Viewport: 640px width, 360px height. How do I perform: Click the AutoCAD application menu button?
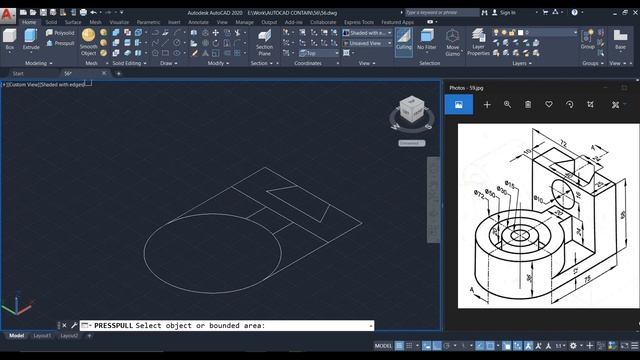pyautogui.click(x=7, y=16)
